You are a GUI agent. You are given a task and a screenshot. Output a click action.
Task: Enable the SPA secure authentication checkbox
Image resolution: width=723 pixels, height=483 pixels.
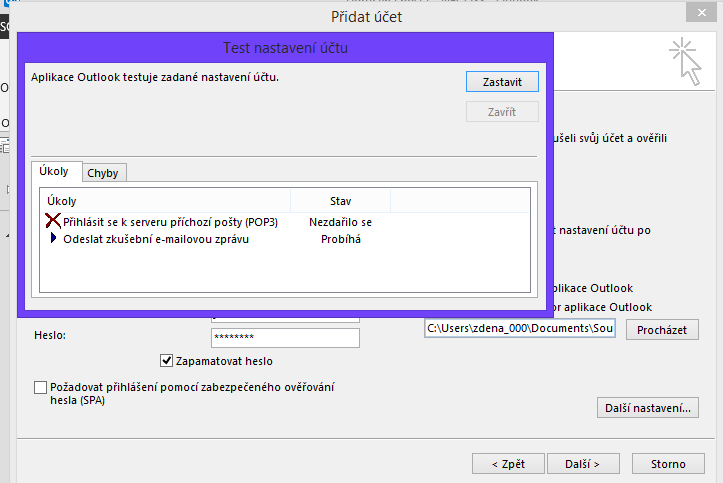pos(40,387)
